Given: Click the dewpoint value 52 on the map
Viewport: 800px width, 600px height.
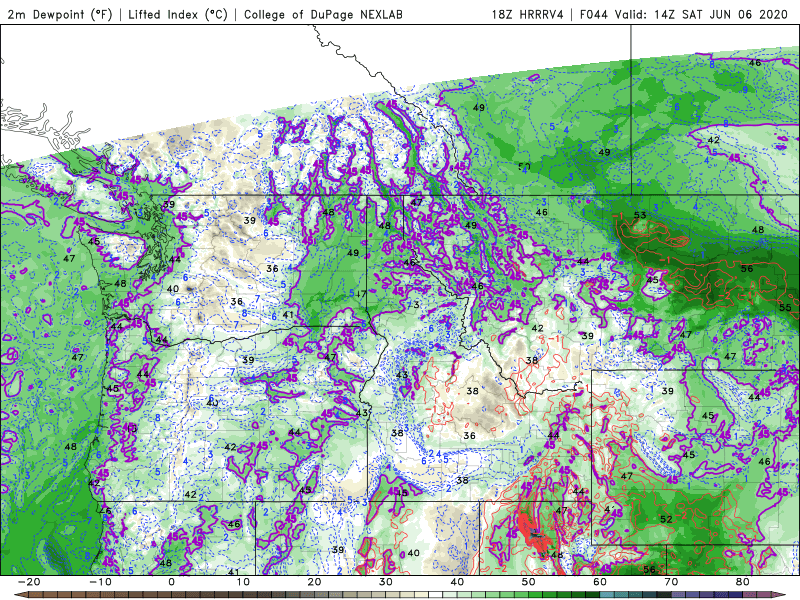Looking at the screenshot, I should (666, 519).
